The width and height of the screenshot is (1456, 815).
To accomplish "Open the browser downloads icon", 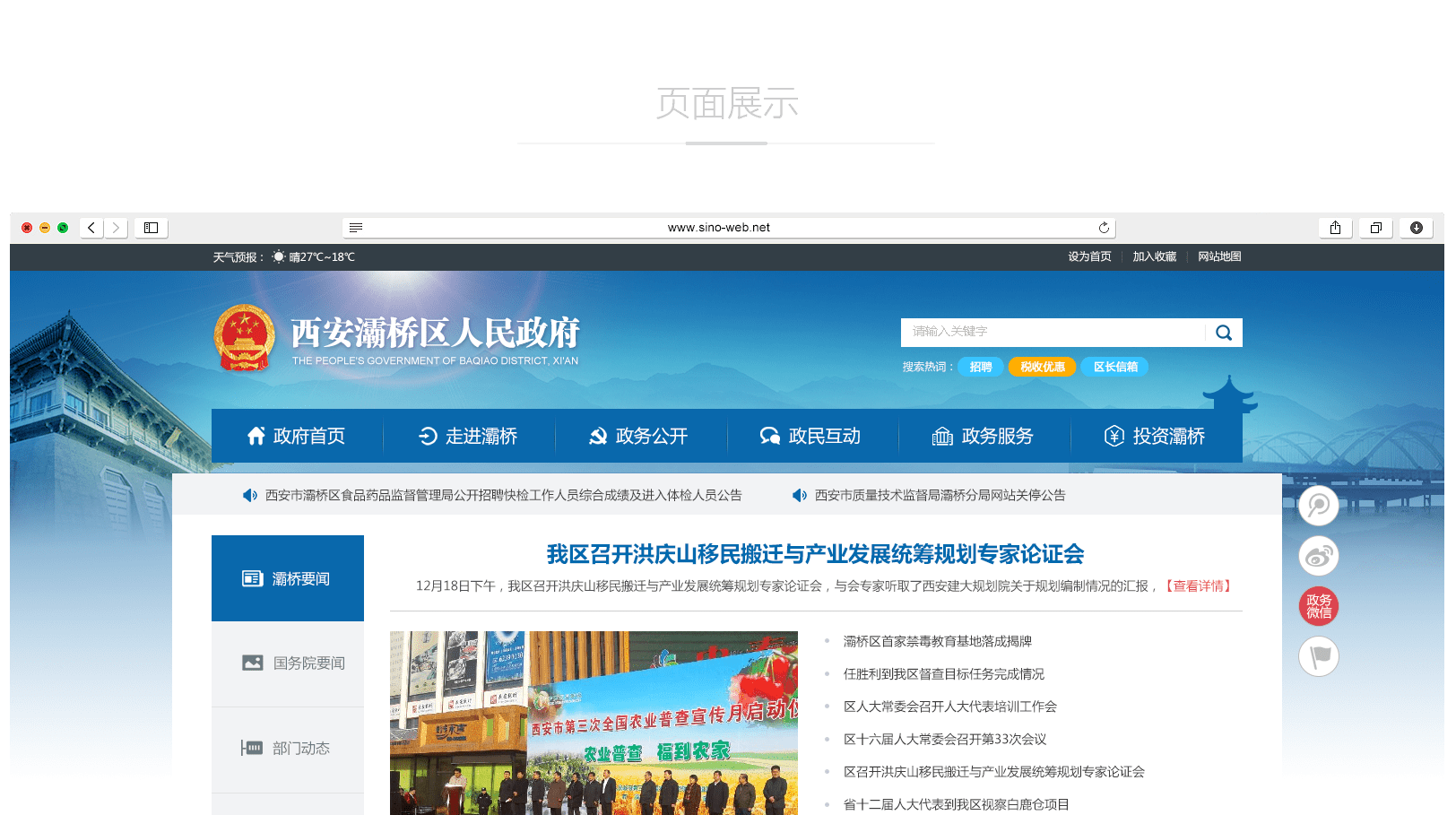I will [1416, 228].
